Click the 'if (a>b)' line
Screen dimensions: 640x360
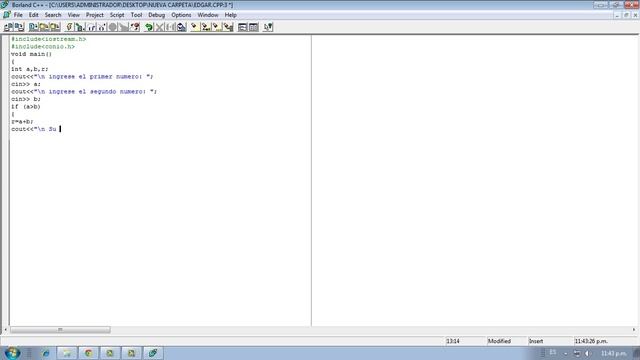click(26, 107)
